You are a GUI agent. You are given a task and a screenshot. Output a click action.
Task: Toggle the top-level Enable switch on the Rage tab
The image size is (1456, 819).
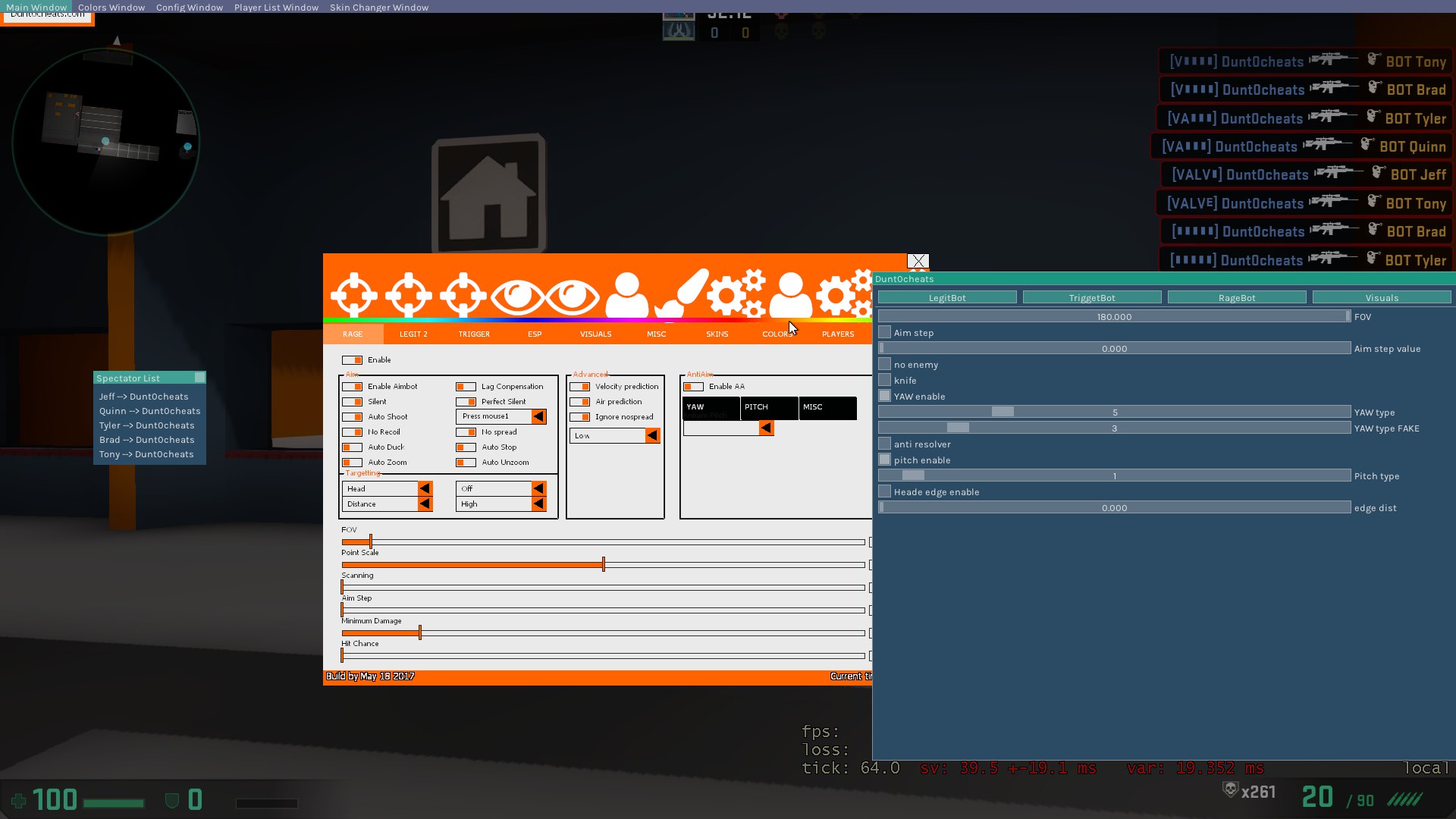(x=352, y=360)
